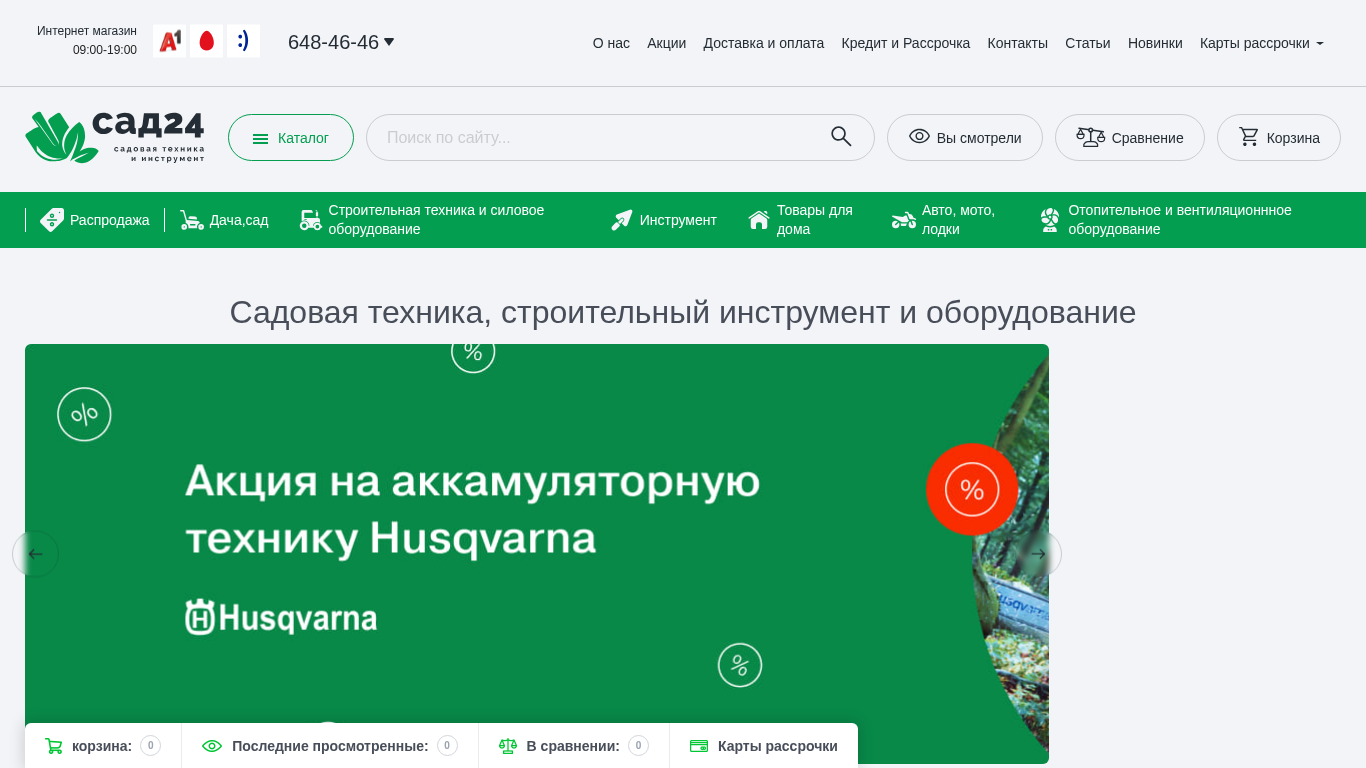Open the Новинки page
Viewport: 1366px width, 768px height.
tap(1155, 43)
